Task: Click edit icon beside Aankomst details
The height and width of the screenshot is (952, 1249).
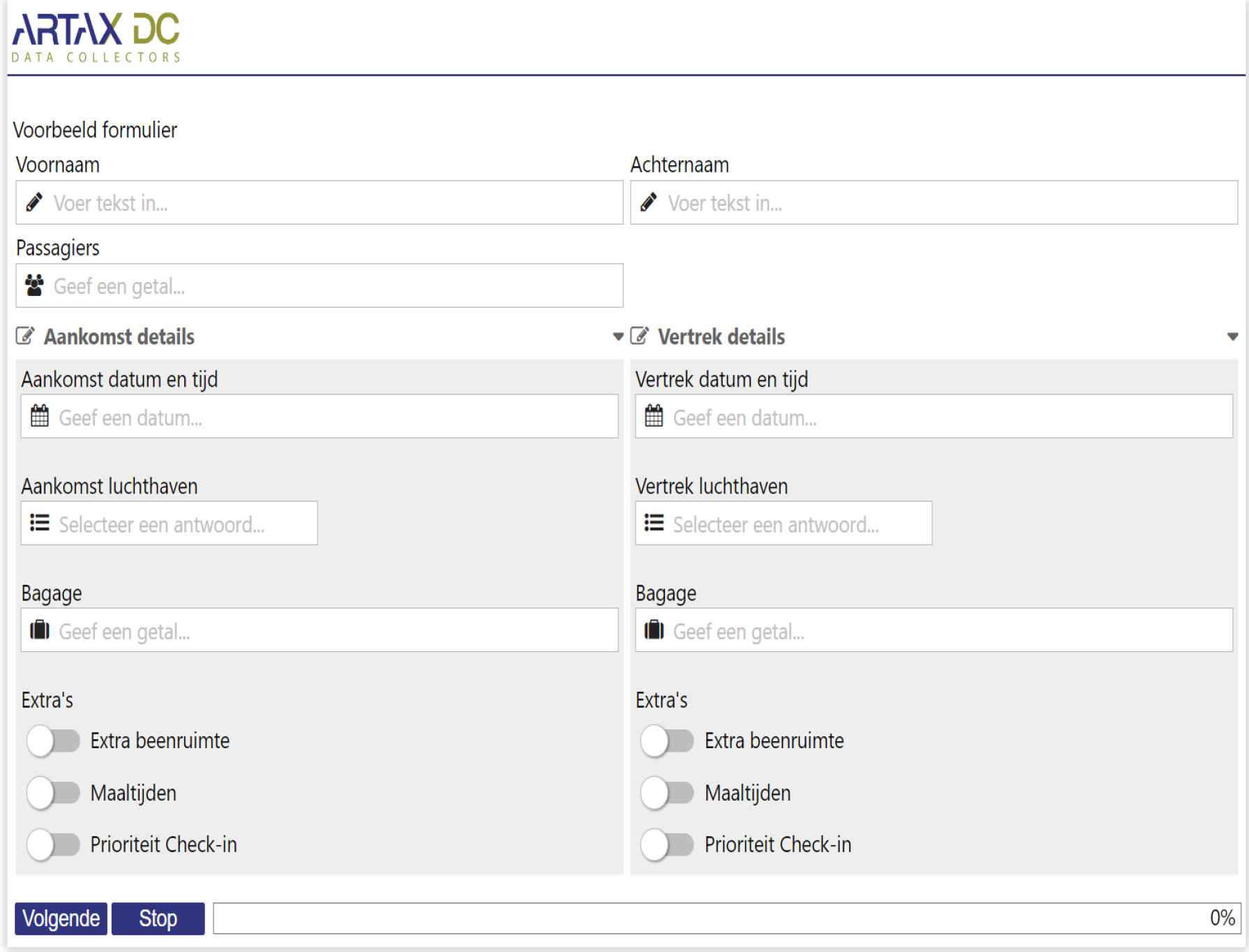Action: tap(25, 336)
